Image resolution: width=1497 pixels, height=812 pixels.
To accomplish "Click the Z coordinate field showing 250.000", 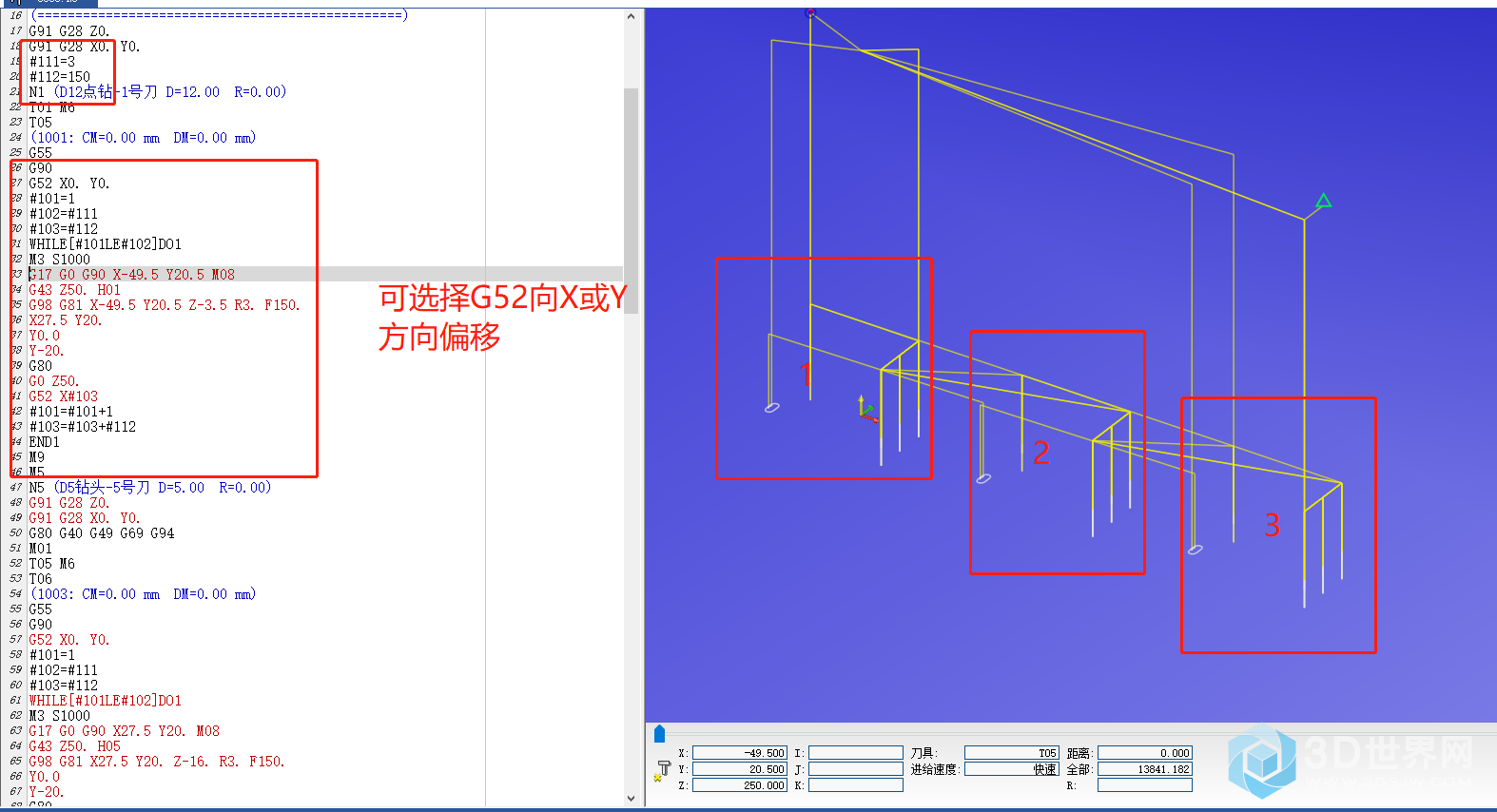I will point(740,785).
